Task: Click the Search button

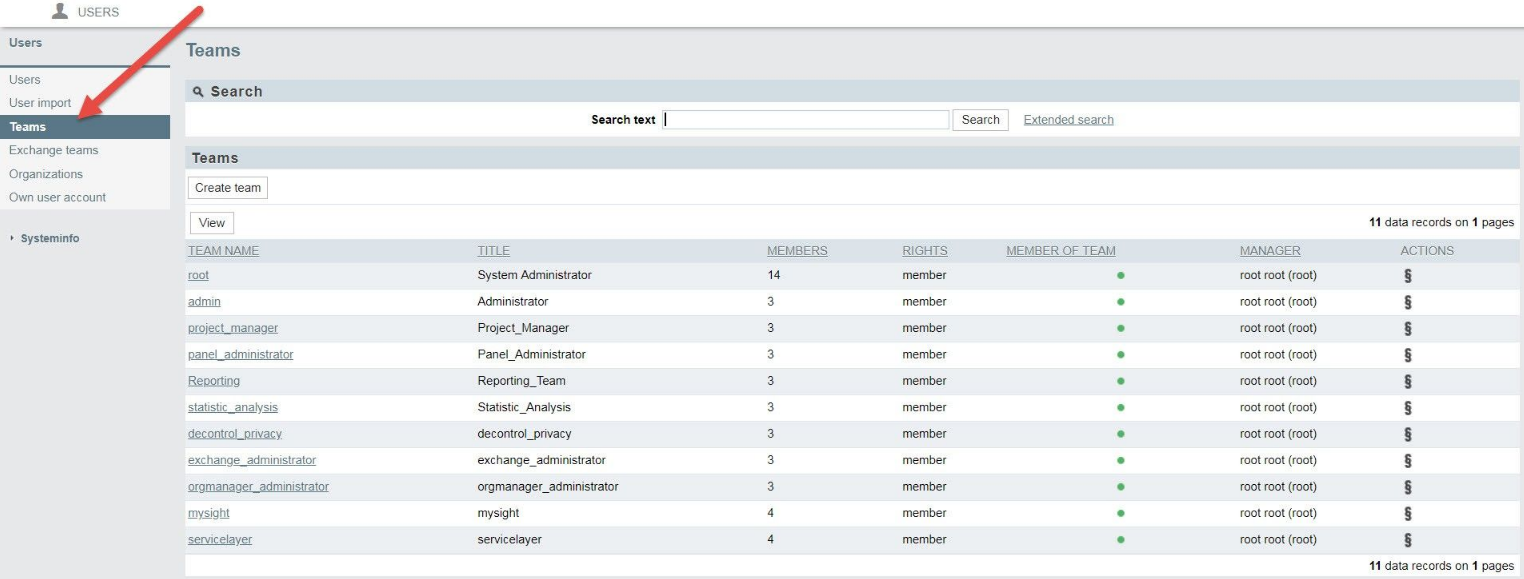Action: point(980,120)
